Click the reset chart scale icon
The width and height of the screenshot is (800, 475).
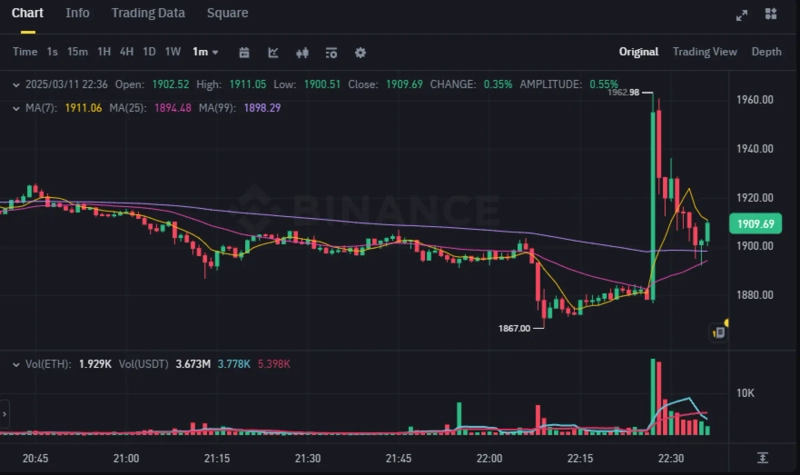[x=762, y=457]
